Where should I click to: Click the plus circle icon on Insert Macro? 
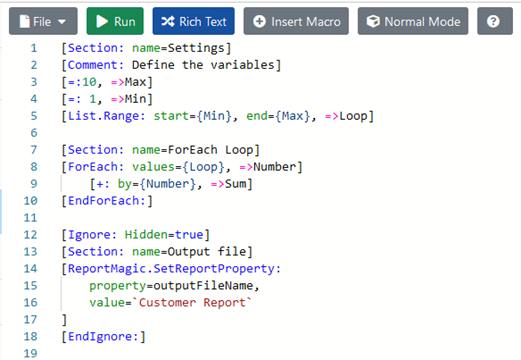click(259, 22)
